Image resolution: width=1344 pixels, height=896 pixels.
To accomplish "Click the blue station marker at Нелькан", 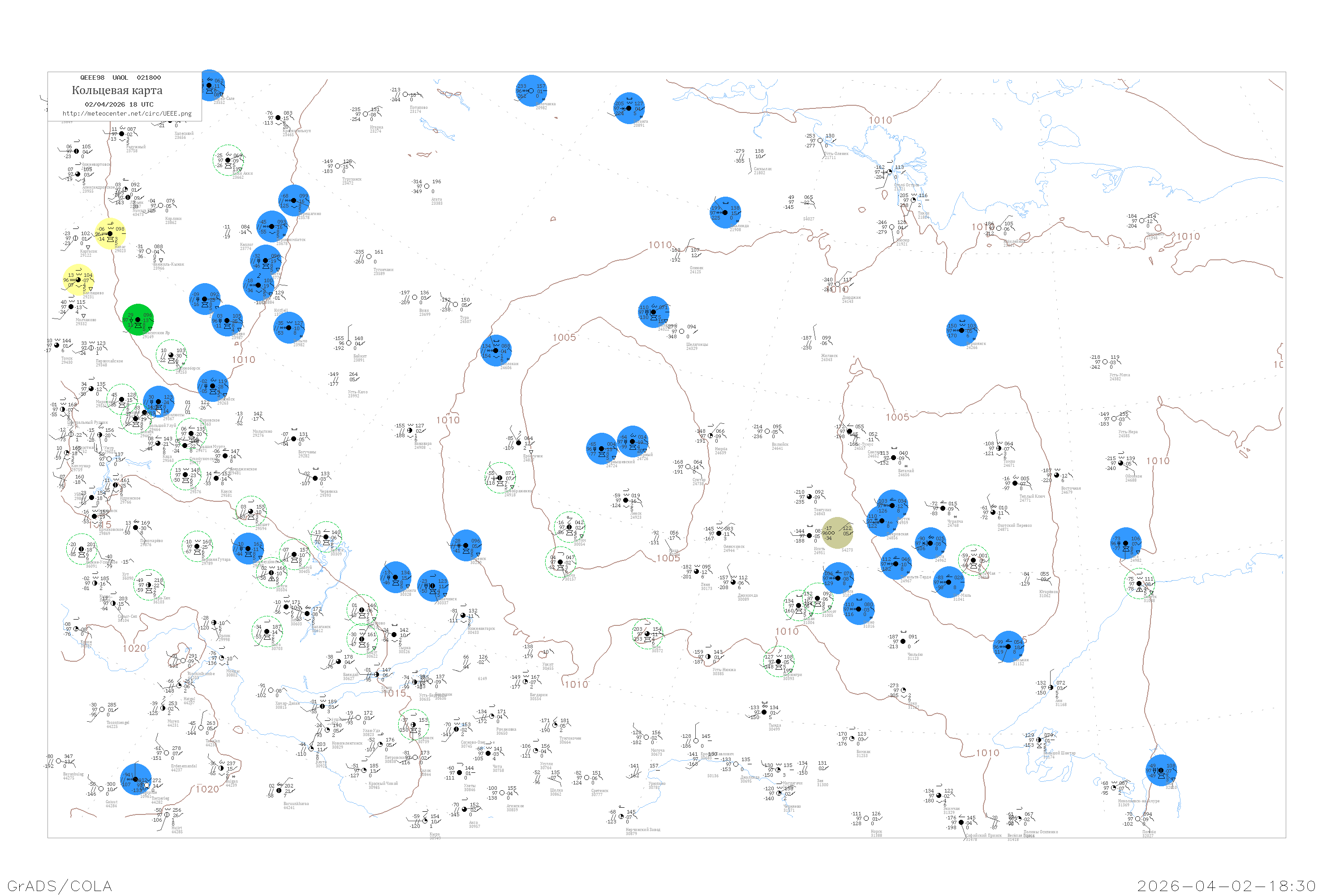I will pyautogui.click(x=1008, y=647).
